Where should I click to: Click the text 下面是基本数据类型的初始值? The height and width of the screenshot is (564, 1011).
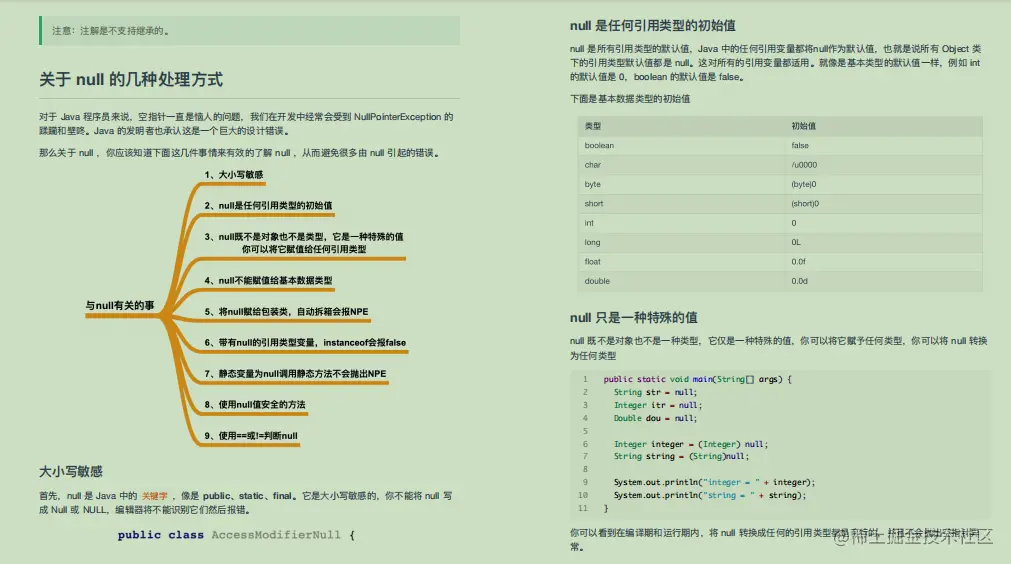[x=630, y=99]
